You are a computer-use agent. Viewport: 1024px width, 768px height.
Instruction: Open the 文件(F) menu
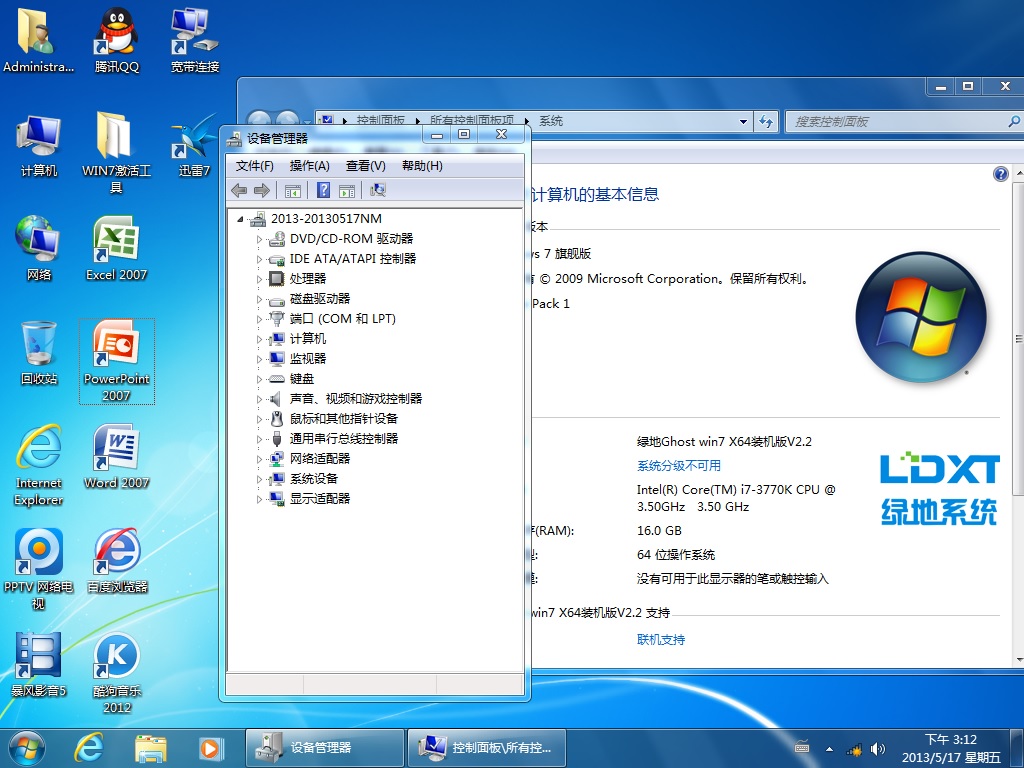tap(254, 166)
